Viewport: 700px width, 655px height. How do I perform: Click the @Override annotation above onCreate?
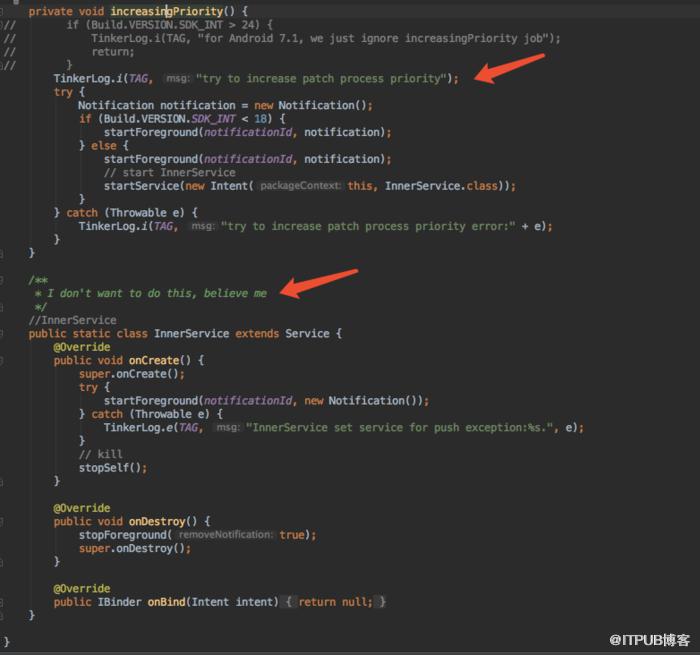click(82, 347)
